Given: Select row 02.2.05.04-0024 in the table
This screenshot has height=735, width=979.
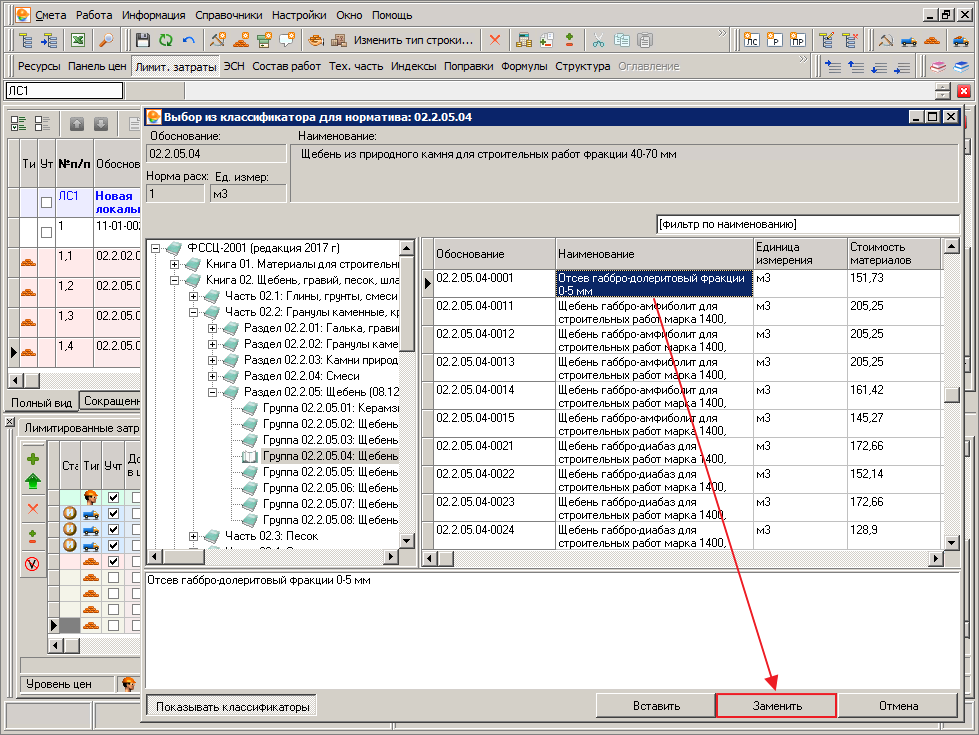Looking at the screenshot, I should 681,536.
